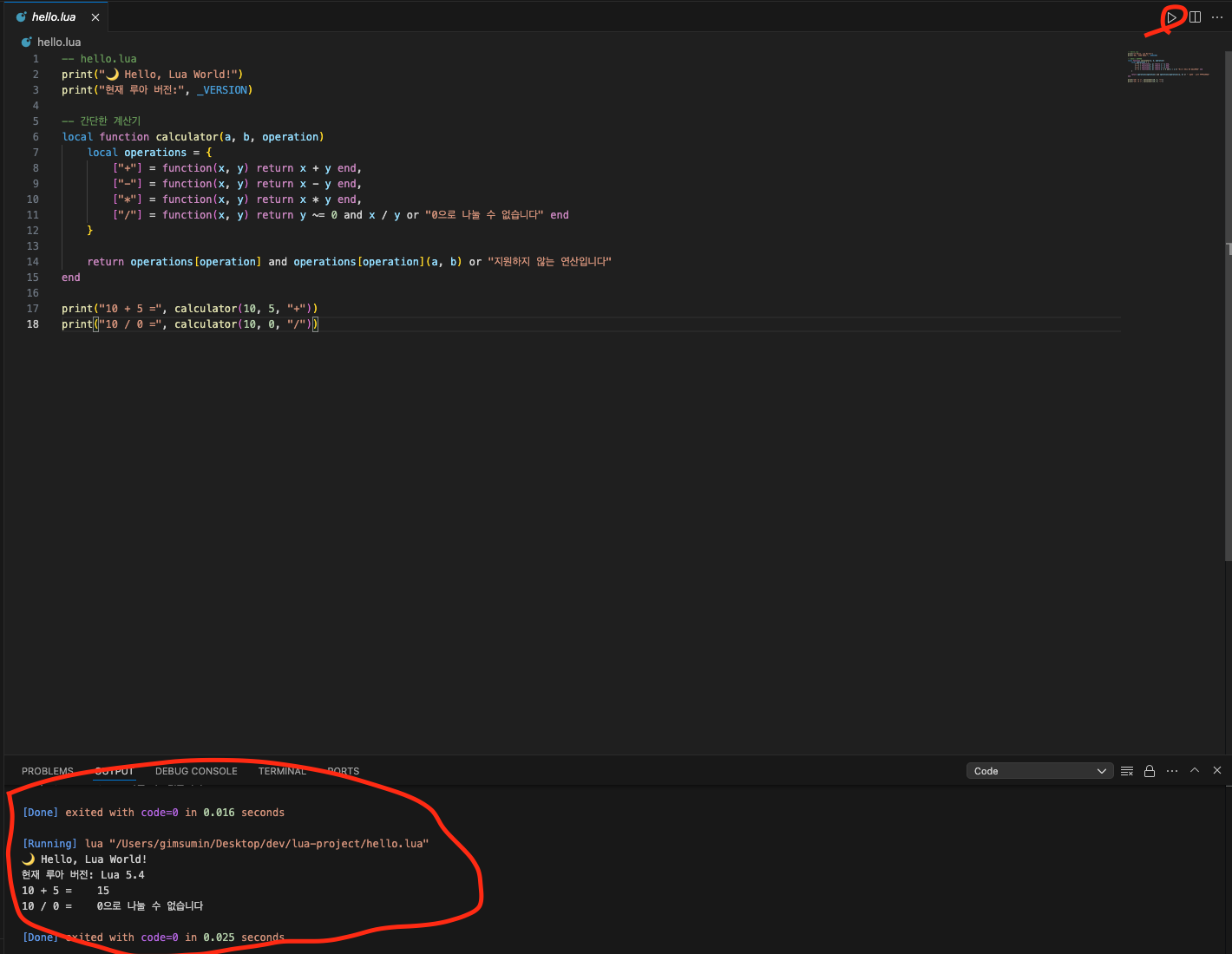Click the code minimap preview
Screen dimensions: 1232x954
pyautogui.click(x=1169, y=67)
